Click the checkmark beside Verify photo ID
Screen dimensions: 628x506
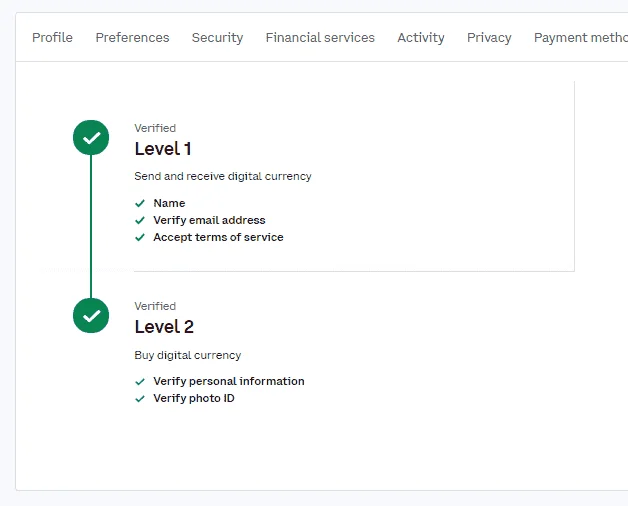[140, 399]
